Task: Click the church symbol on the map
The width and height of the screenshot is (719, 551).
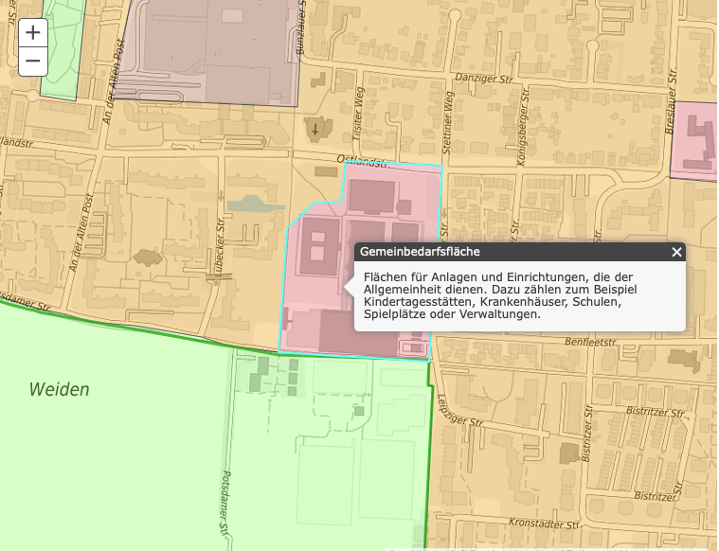Action: tap(316, 128)
